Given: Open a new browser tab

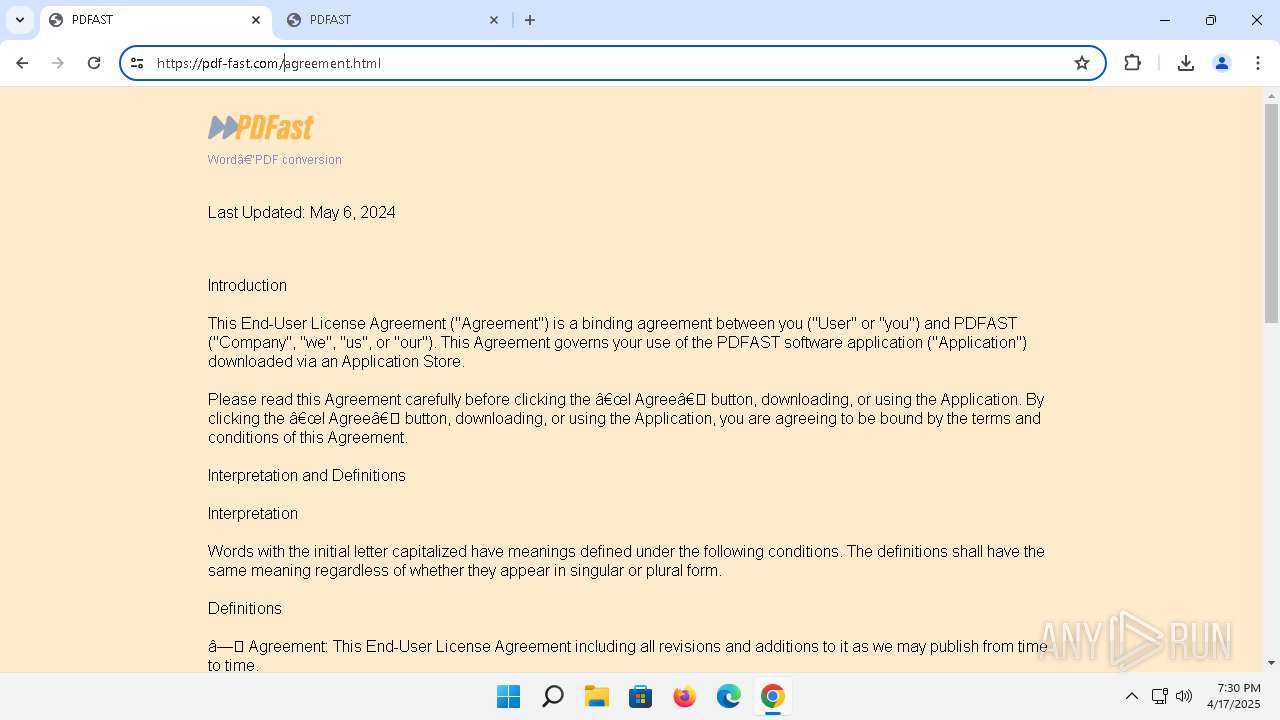Looking at the screenshot, I should [530, 20].
